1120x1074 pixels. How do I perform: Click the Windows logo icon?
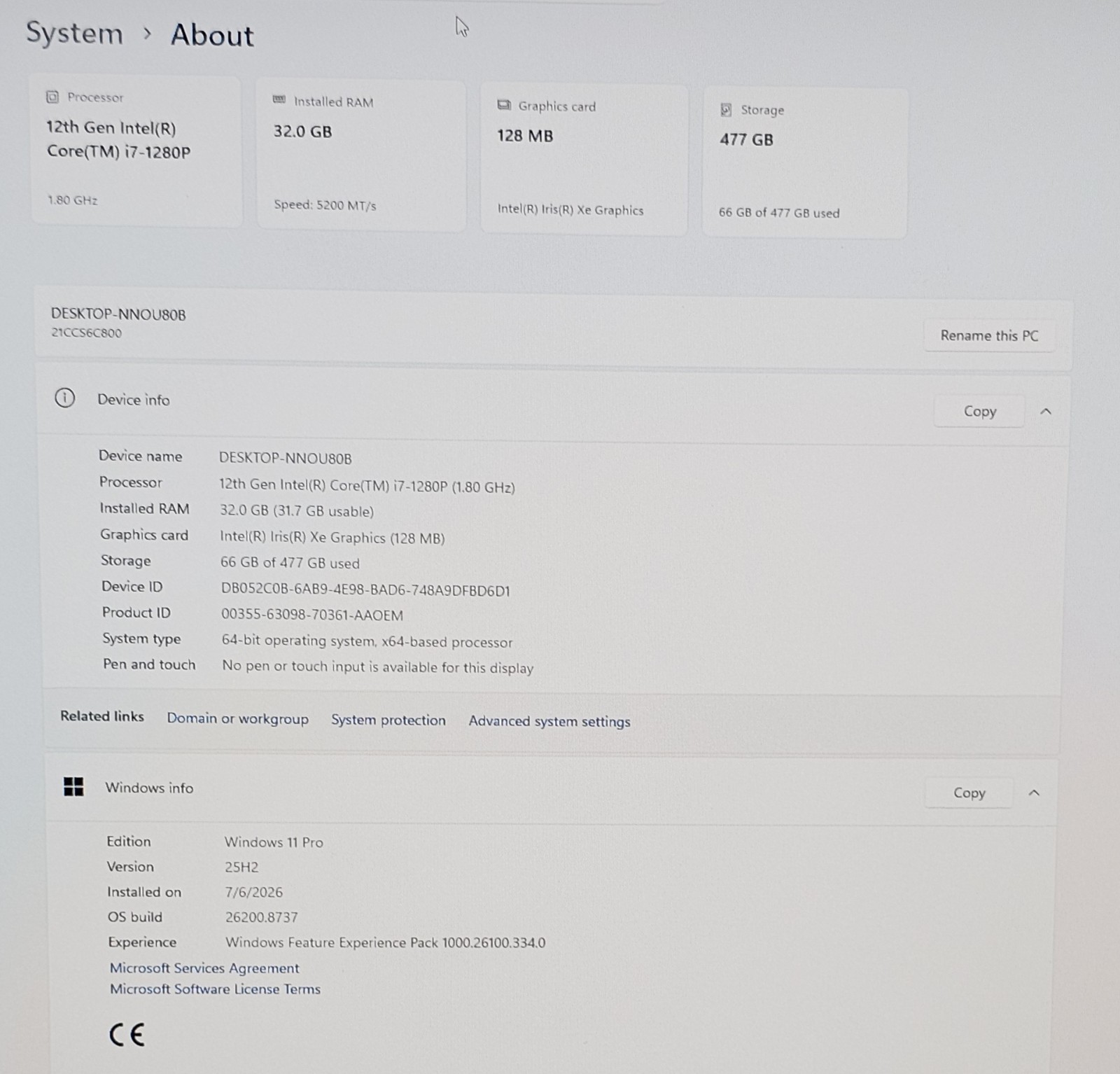tap(73, 786)
